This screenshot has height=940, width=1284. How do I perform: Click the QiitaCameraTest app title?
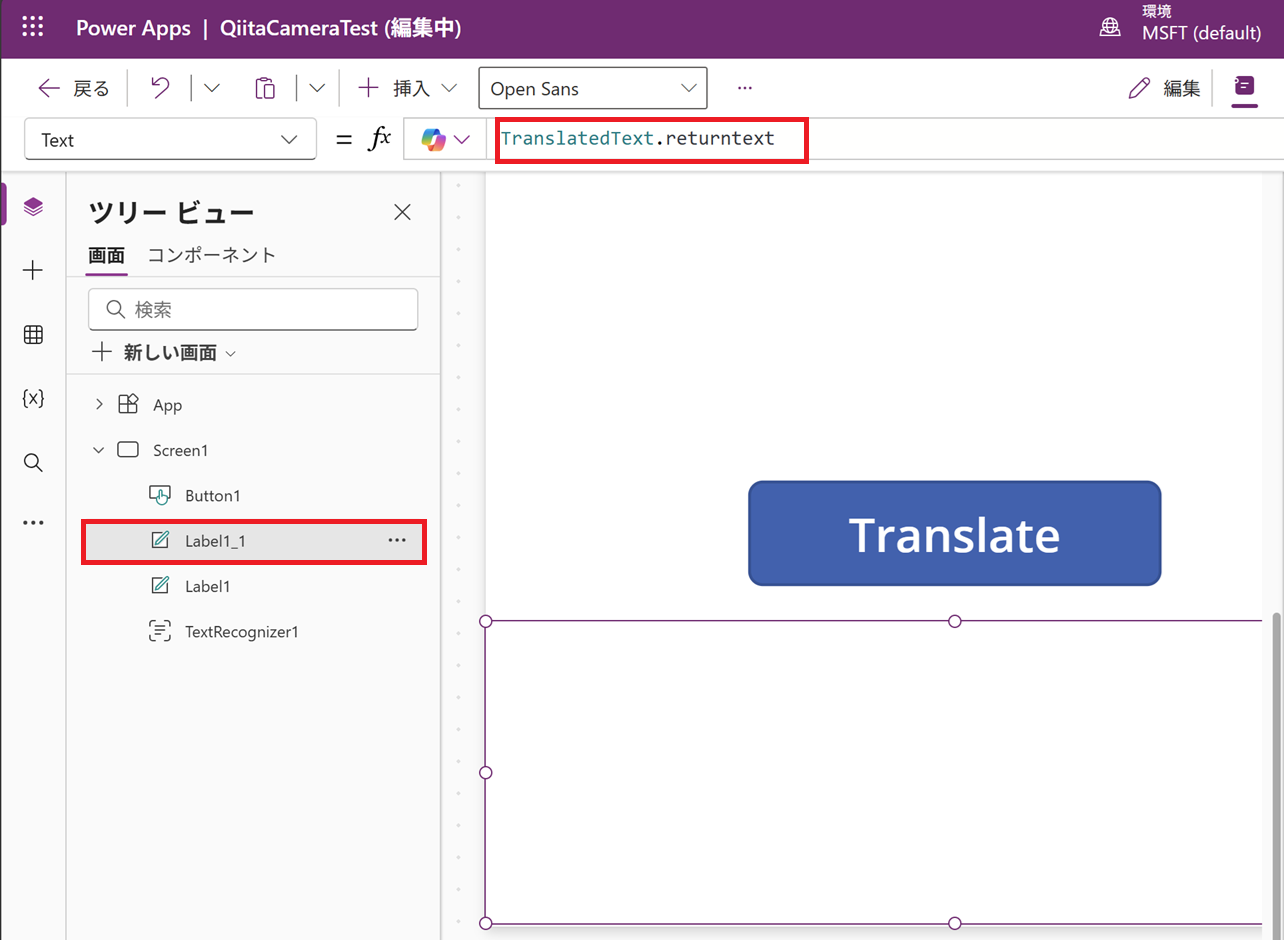340,28
